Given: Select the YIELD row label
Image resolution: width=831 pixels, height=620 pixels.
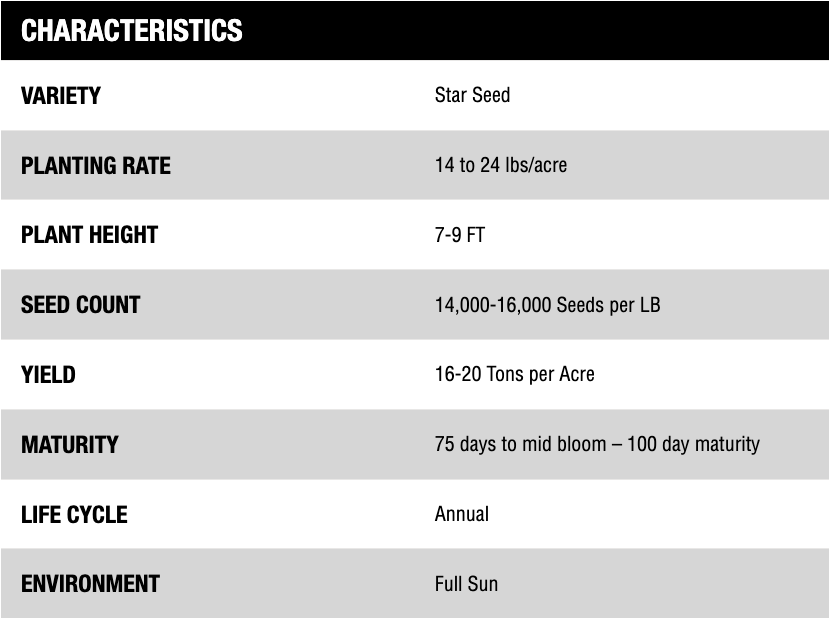Looking at the screenshot, I should tap(48, 375).
